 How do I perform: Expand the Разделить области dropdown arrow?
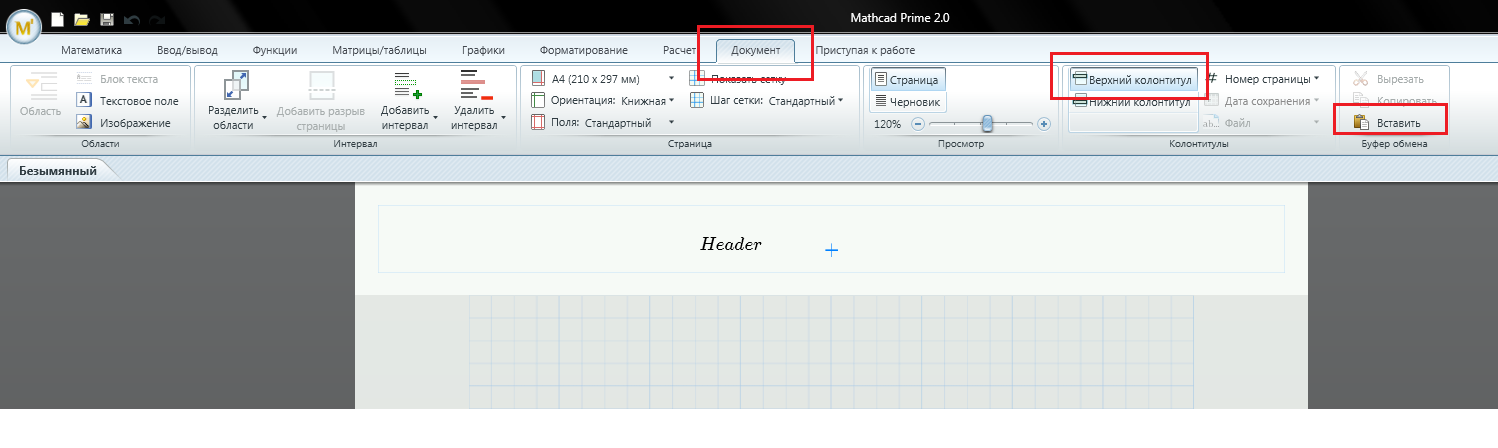[265, 118]
